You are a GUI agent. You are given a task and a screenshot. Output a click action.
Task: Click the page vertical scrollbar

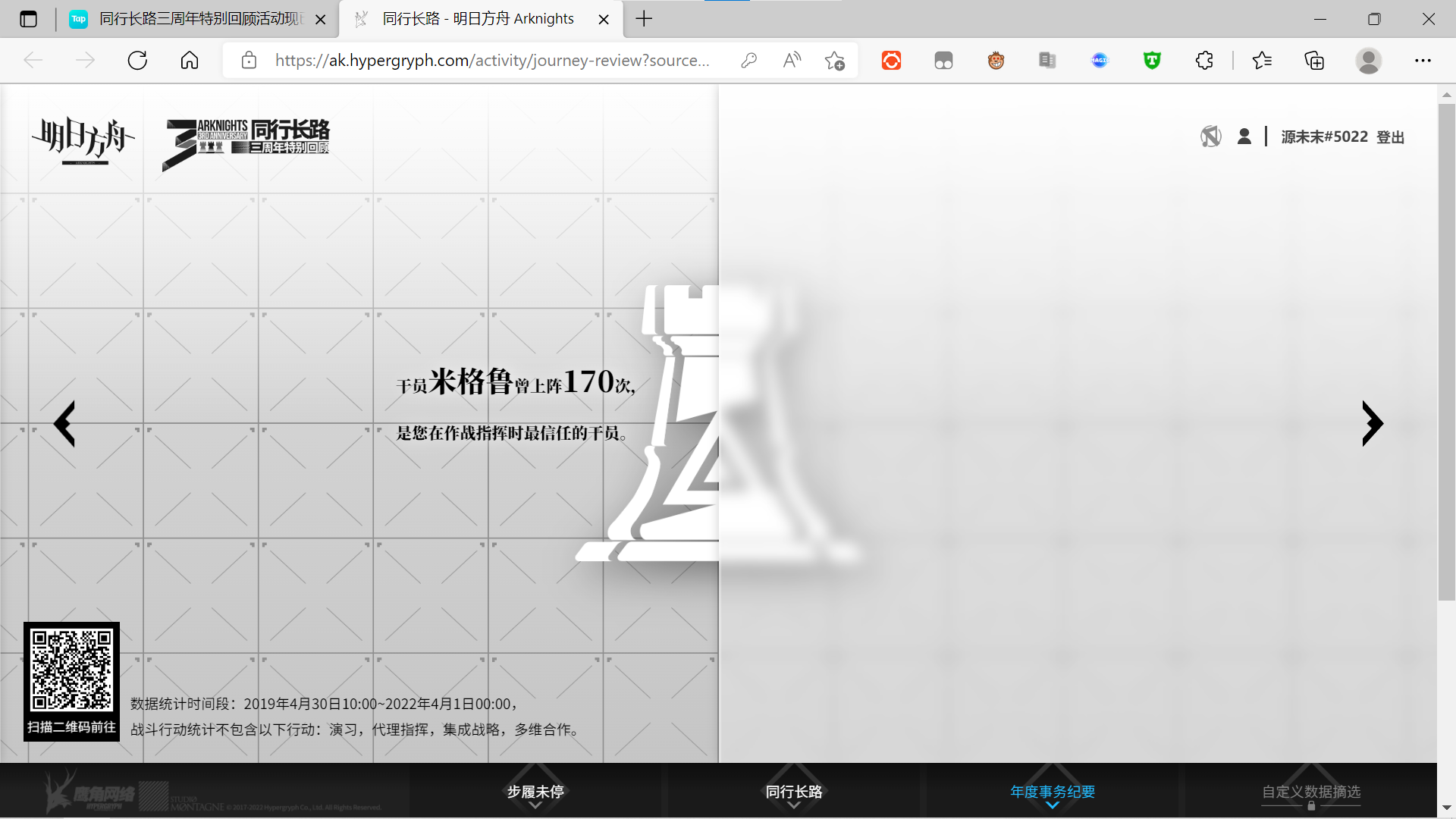tap(1446, 353)
